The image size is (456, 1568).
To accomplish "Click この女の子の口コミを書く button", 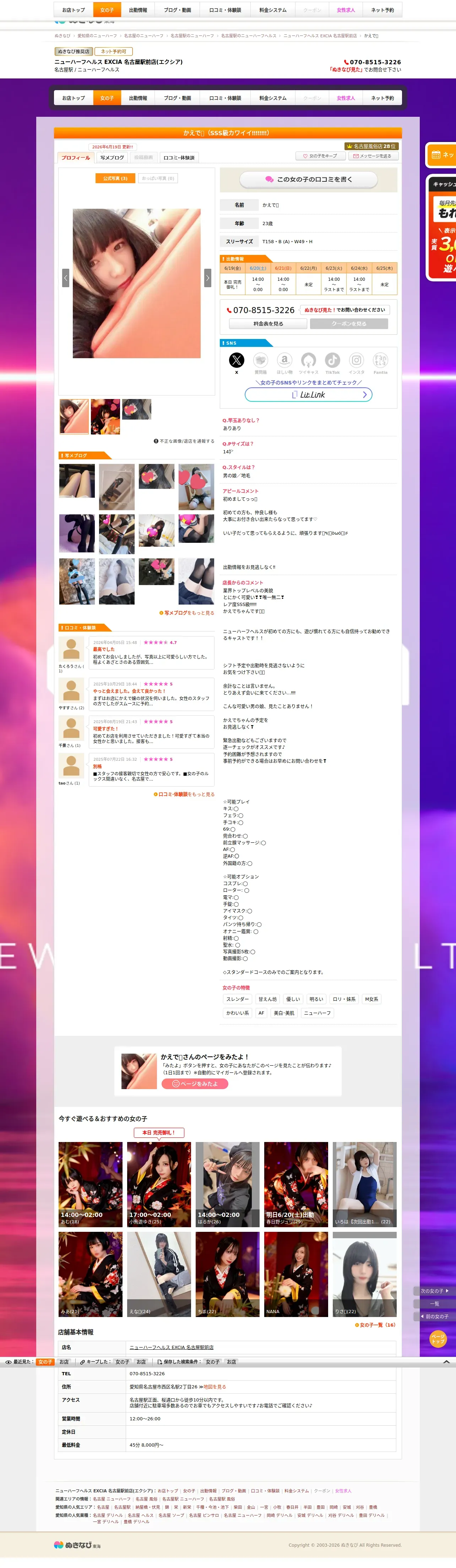I will 309,180.
